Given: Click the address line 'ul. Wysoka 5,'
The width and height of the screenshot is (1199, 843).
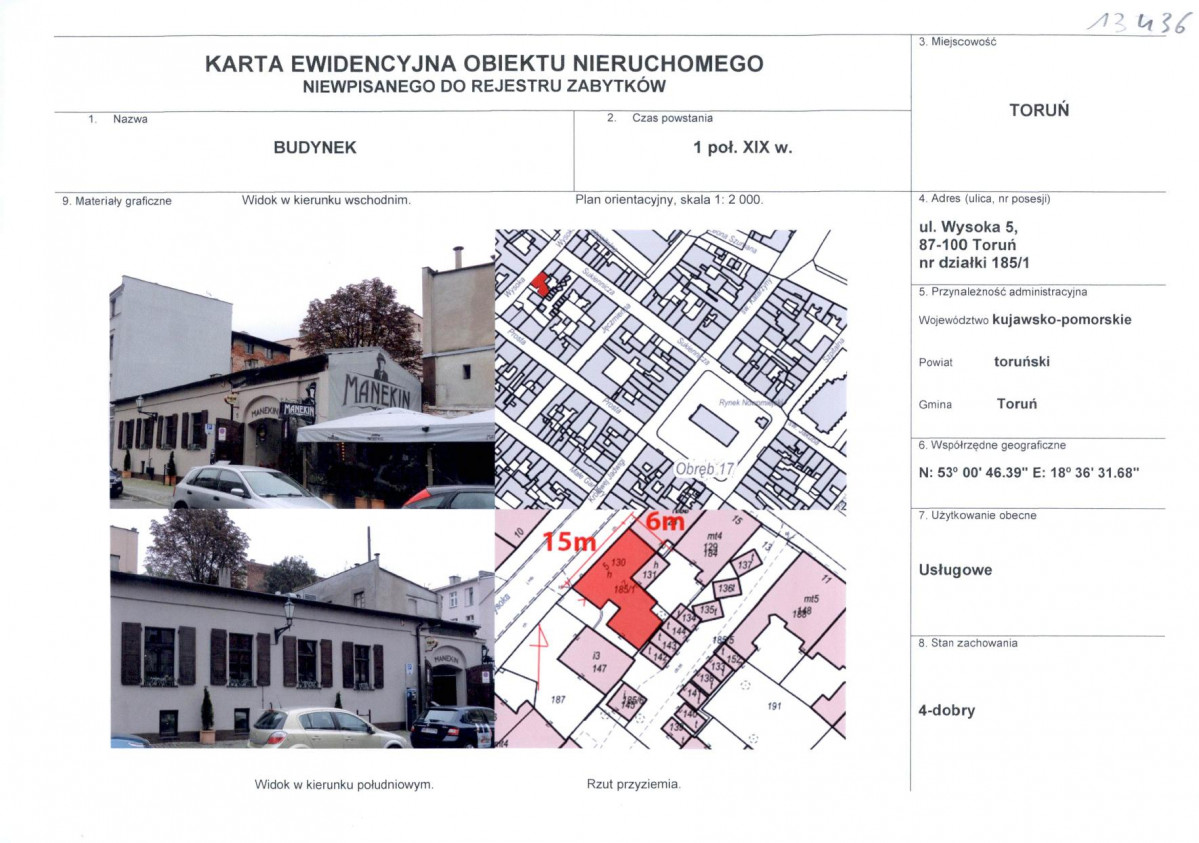Looking at the screenshot, I should [968, 227].
